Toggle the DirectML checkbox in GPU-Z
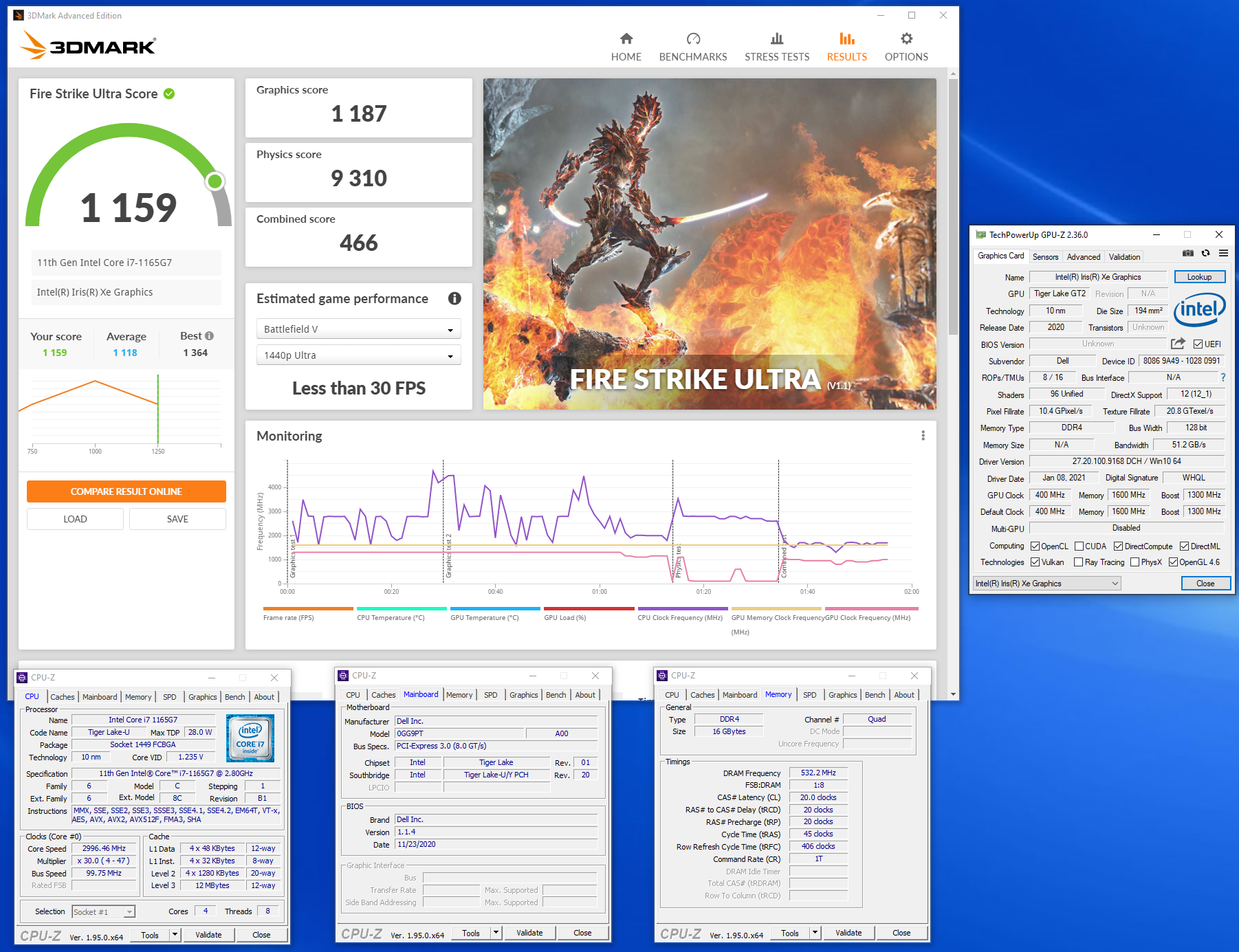1239x952 pixels. point(1184,546)
